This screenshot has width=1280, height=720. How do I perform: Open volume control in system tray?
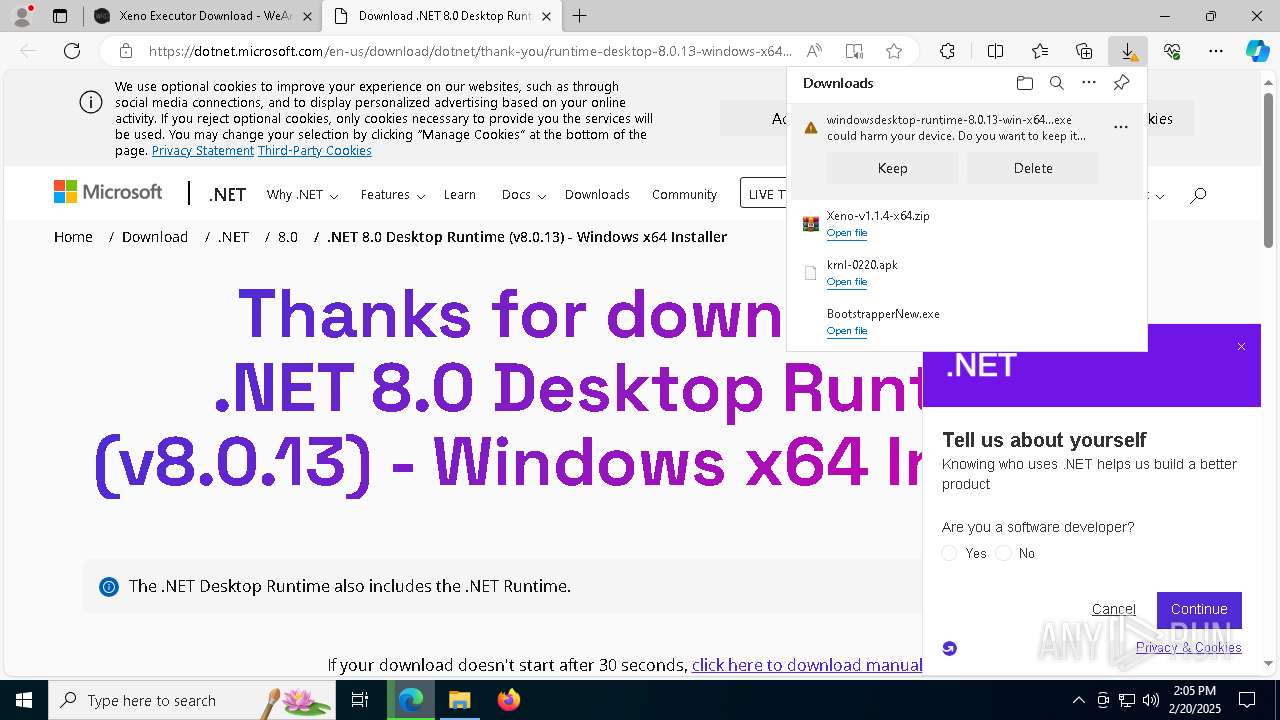point(1150,700)
